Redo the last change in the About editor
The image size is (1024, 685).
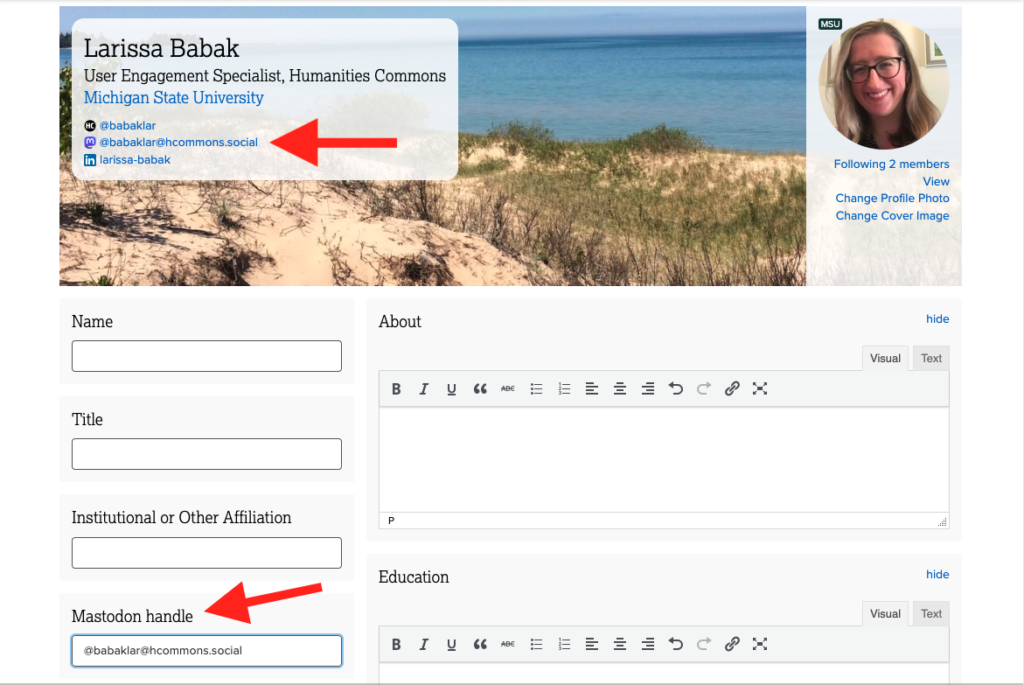pos(703,389)
